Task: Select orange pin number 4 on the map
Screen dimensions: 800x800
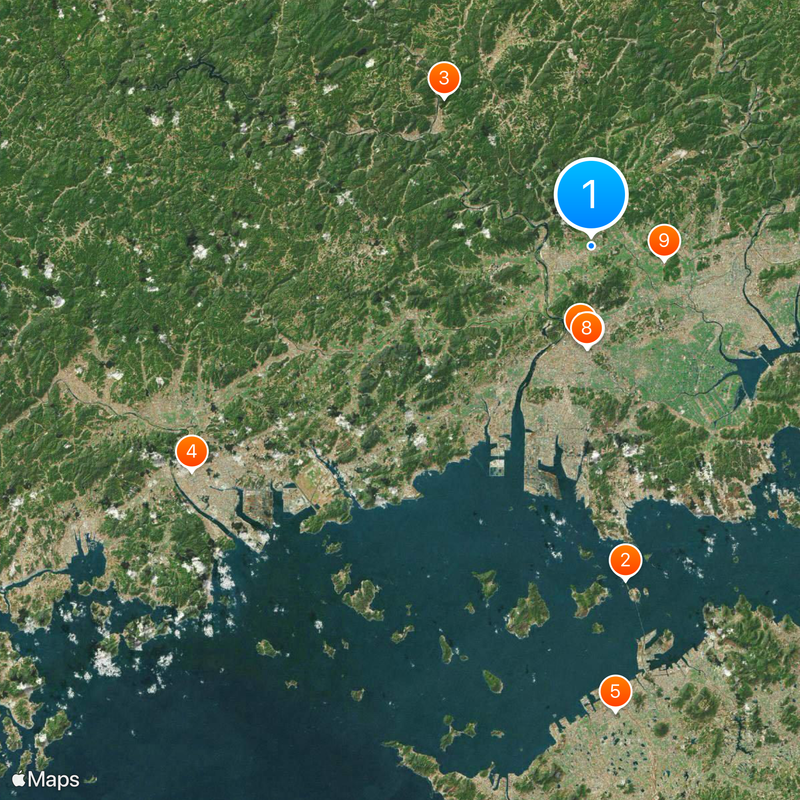Action: 192,451
